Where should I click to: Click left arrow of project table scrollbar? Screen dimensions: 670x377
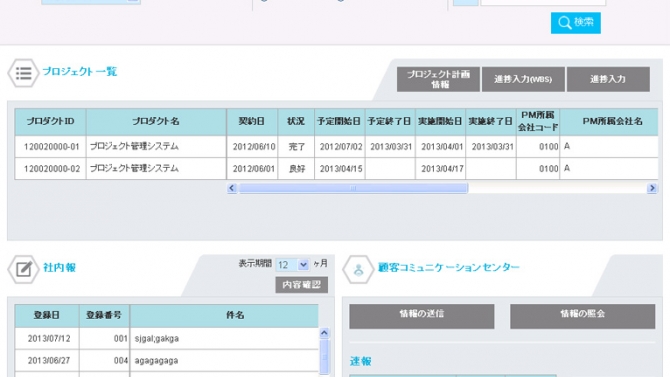coord(232,188)
